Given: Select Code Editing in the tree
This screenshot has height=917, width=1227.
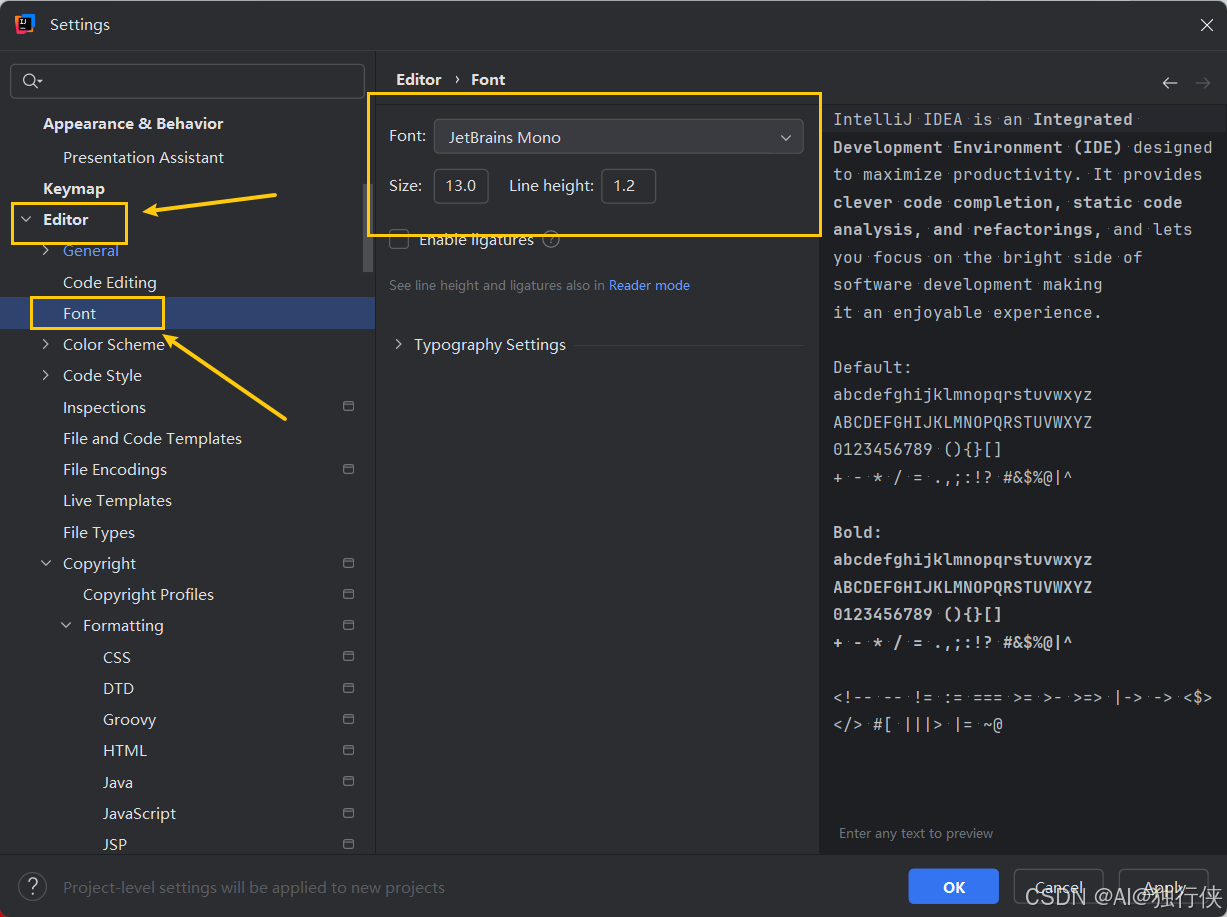Looking at the screenshot, I should click(x=110, y=282).
